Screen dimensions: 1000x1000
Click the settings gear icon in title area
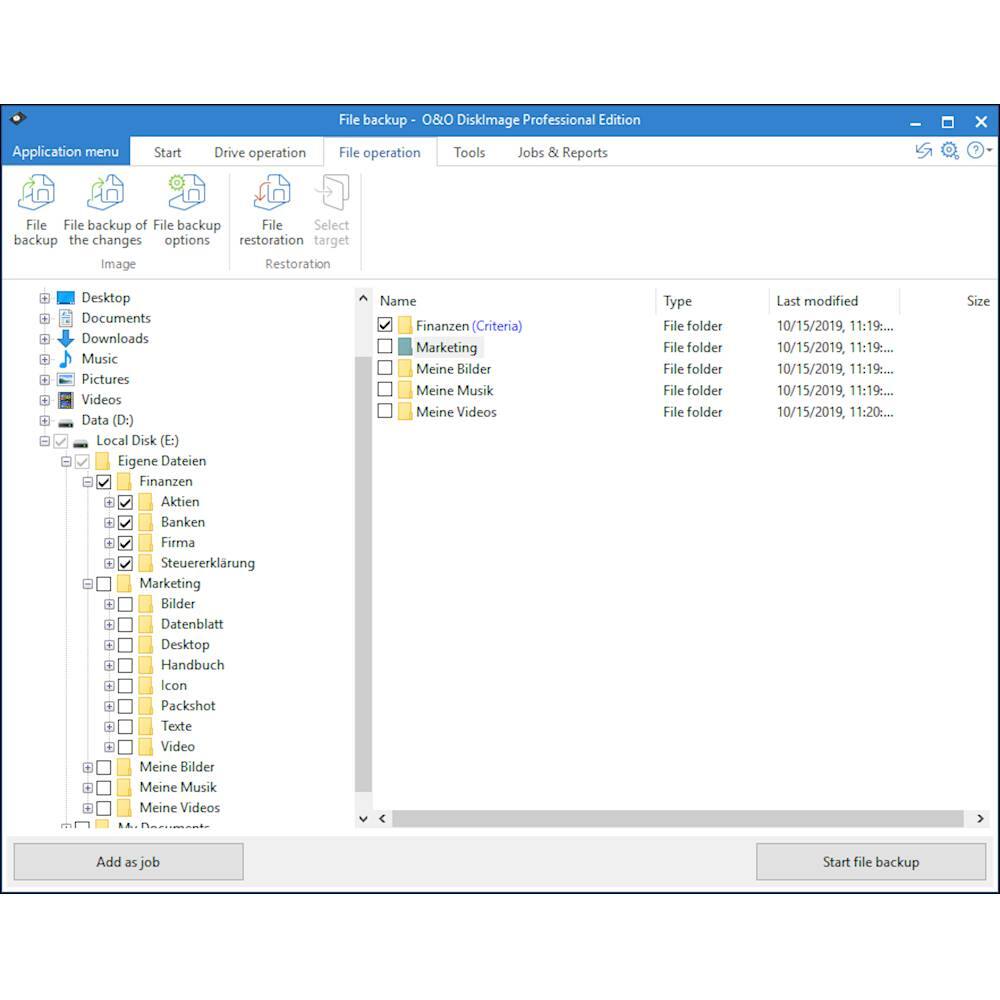point(949,151)
